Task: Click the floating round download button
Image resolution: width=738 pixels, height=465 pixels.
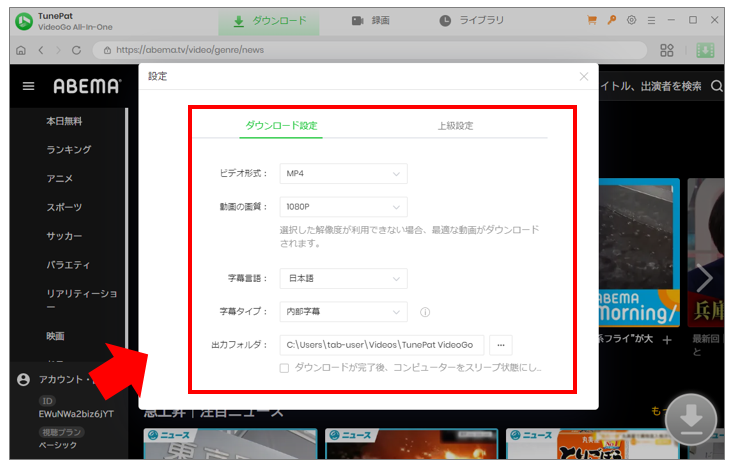Action: (x=691, y=420)
